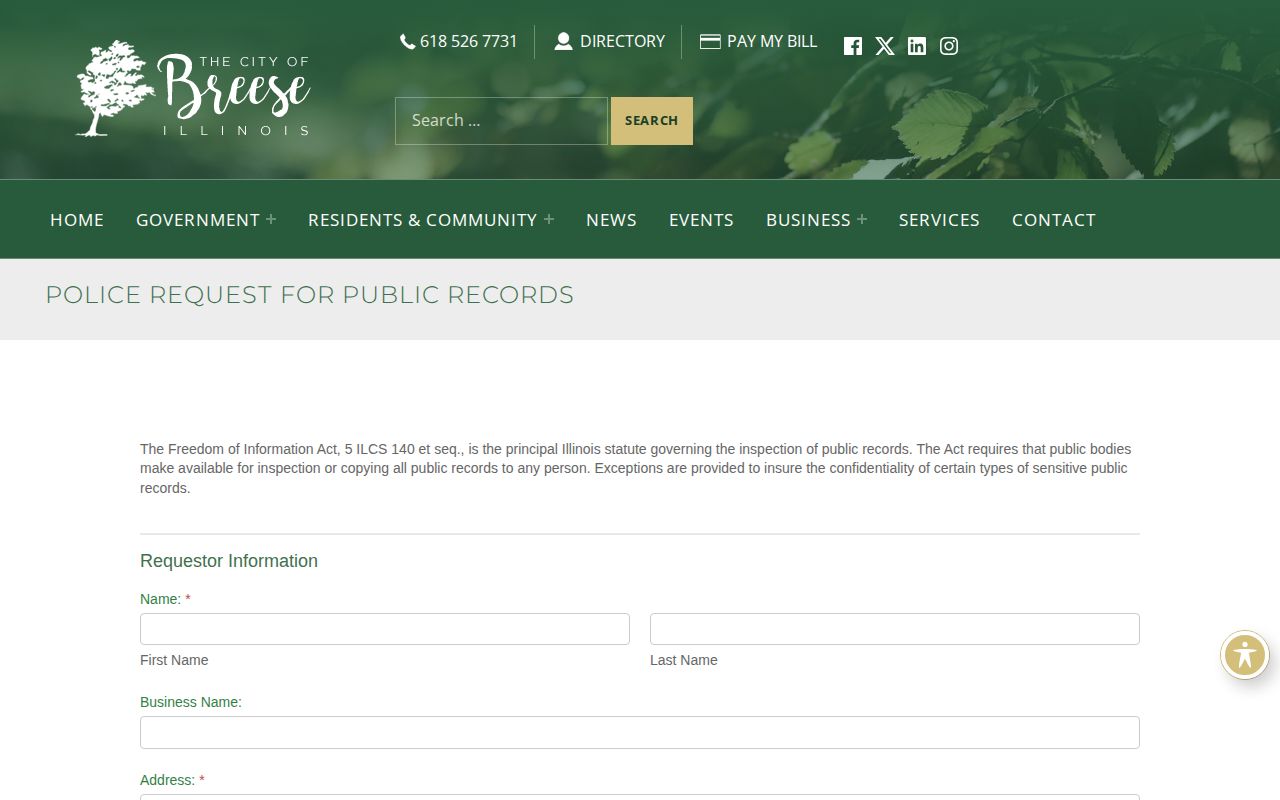Open the X (Twitter) social icon
The image size is (1280, 800).
coord(885,46)
